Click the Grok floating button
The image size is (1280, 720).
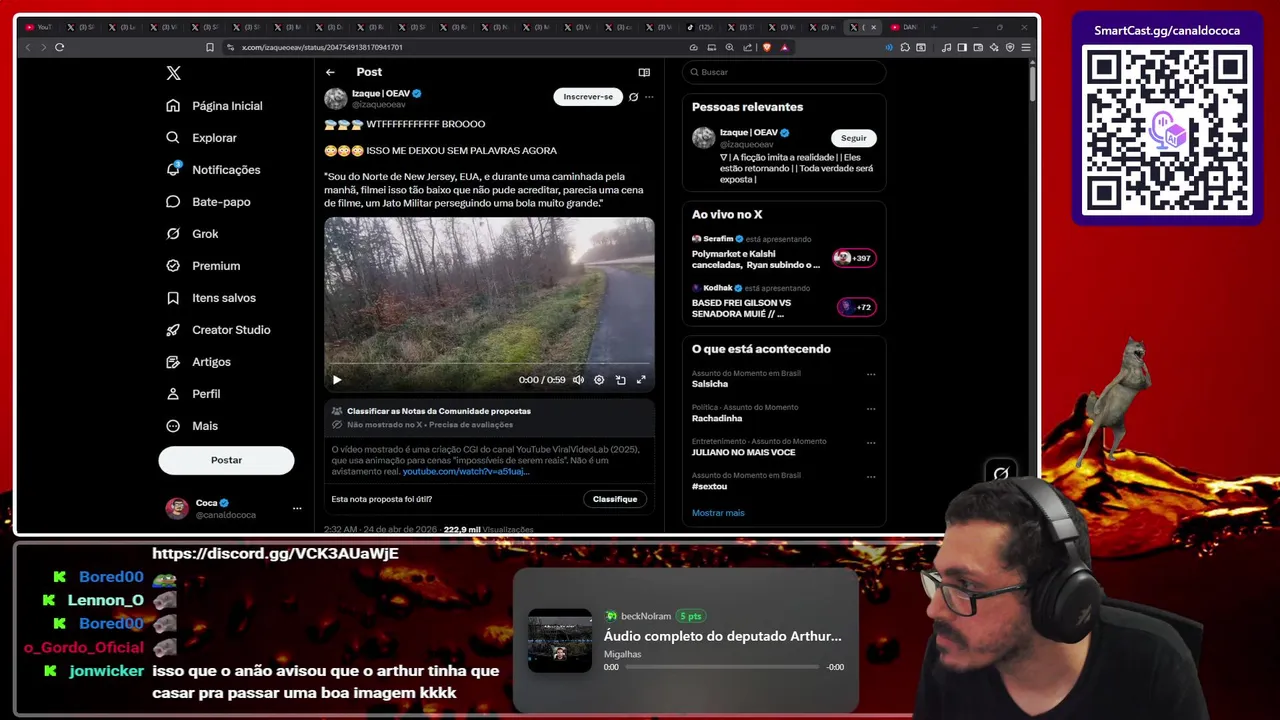(1001, 473)
